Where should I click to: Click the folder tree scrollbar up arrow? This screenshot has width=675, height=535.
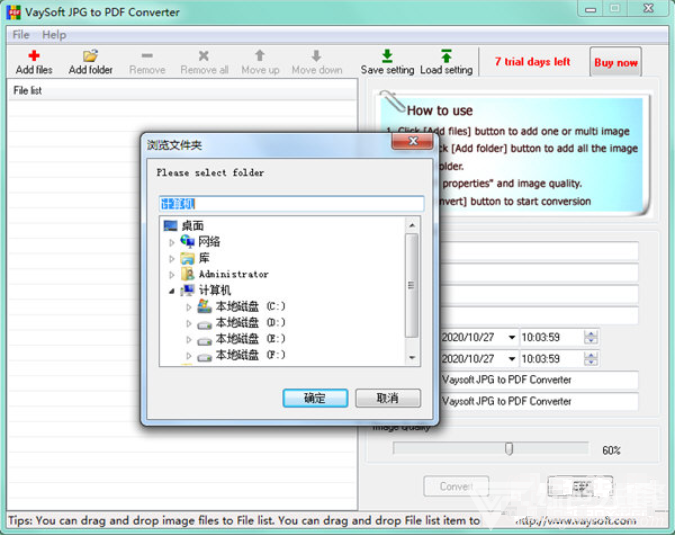click(x=412, y=225)
